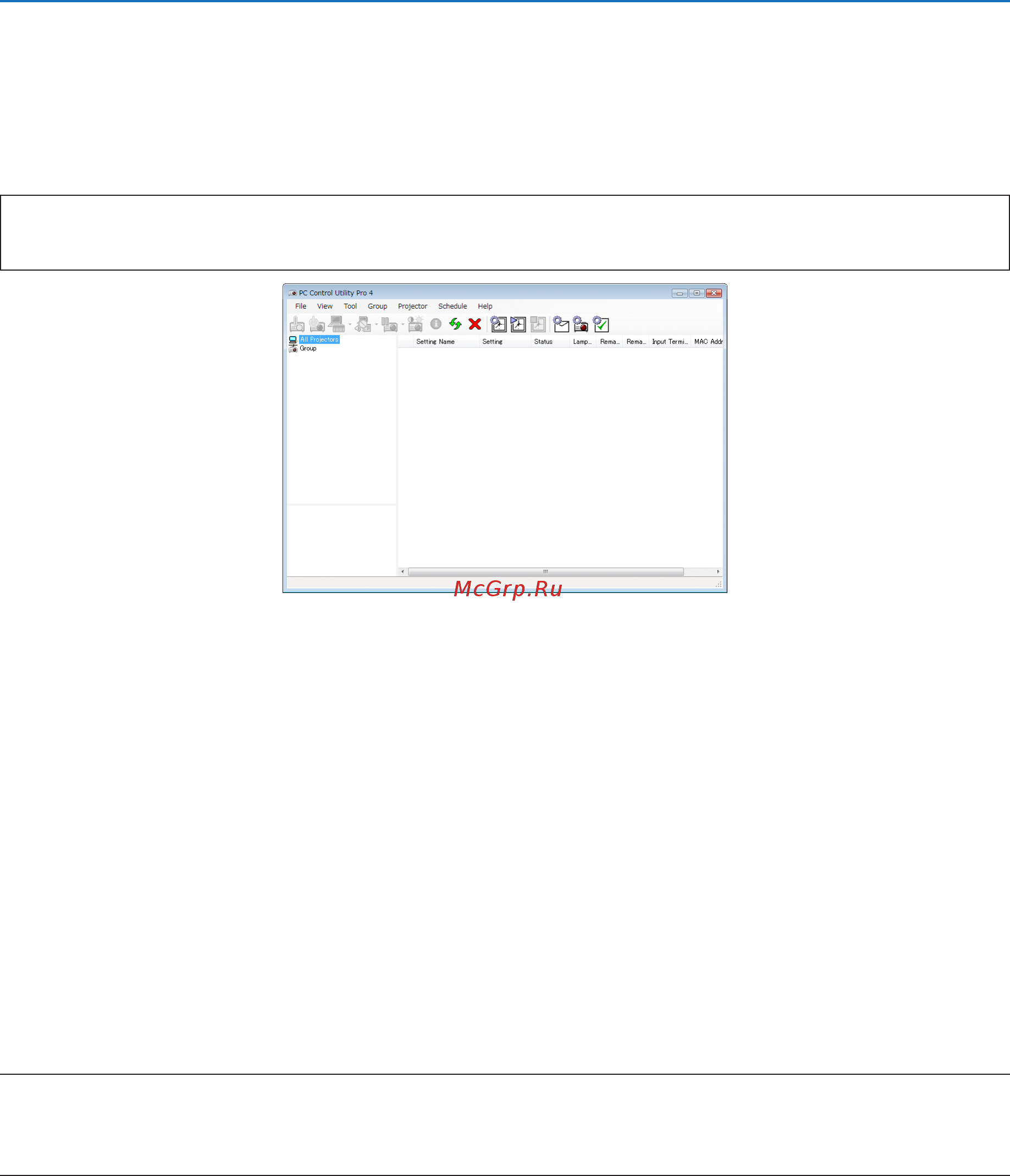Open the Help menu
The image size is (1010, 1176).
(485, 306)
